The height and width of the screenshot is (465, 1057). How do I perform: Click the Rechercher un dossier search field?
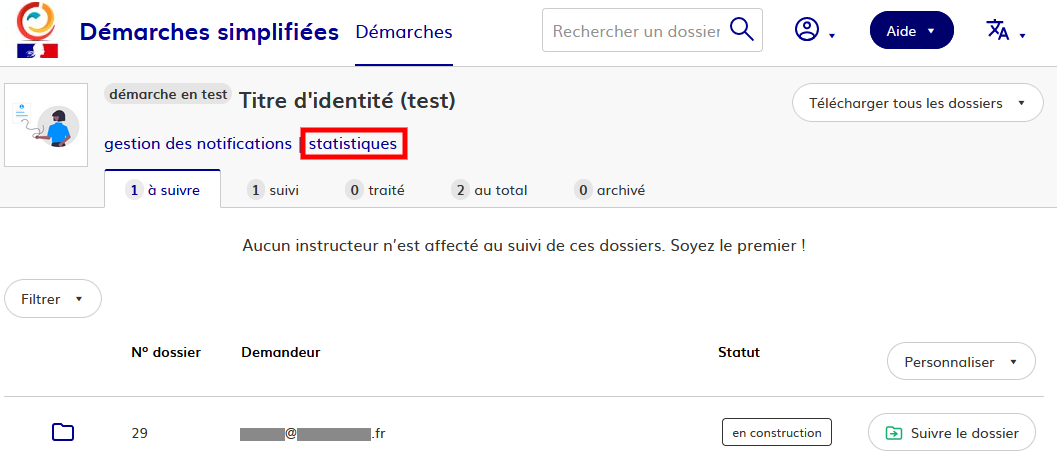point(636,31)
